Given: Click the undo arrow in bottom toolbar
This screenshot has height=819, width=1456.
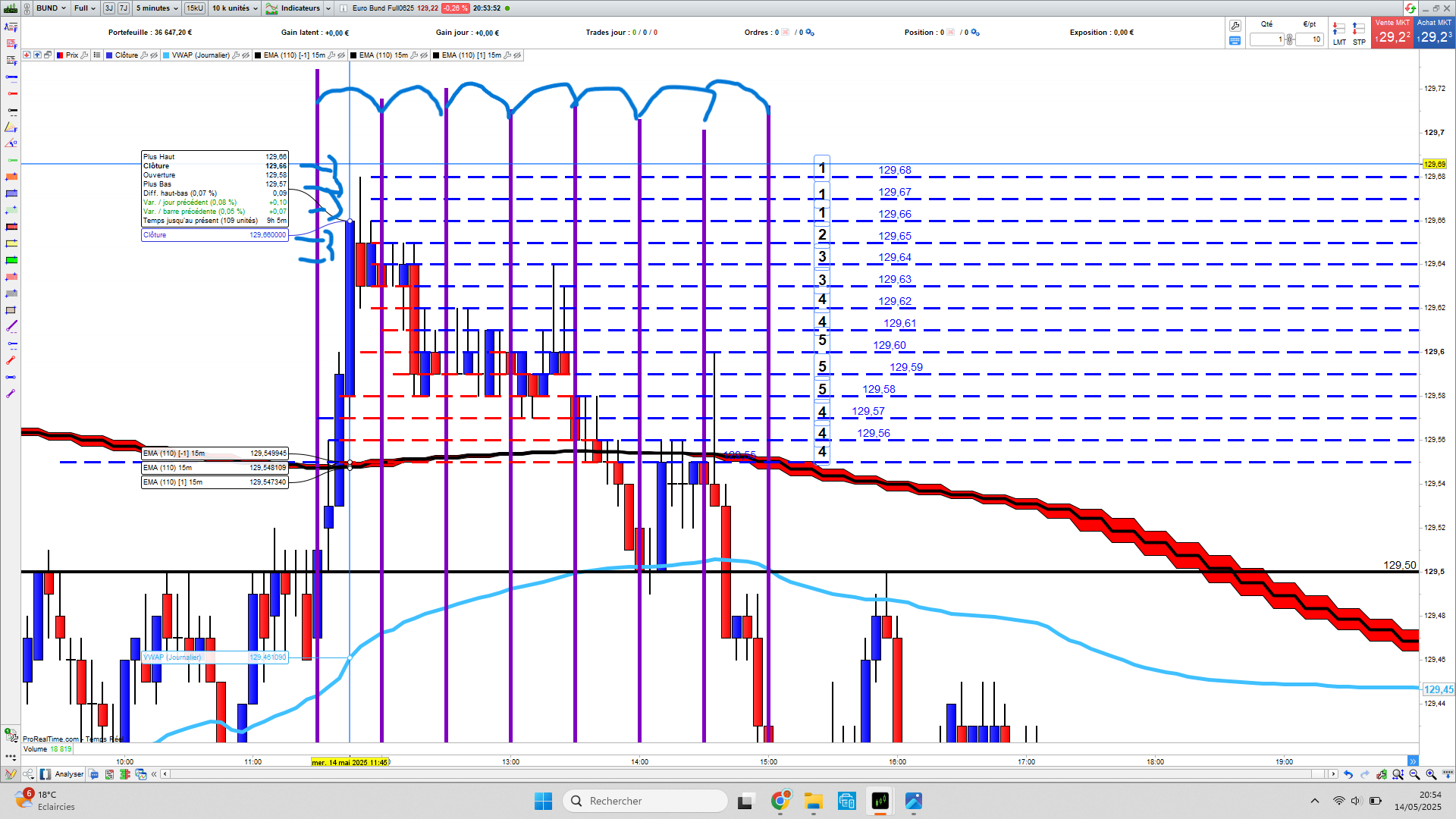Looking at the screenshot, I should (1348, 774).
